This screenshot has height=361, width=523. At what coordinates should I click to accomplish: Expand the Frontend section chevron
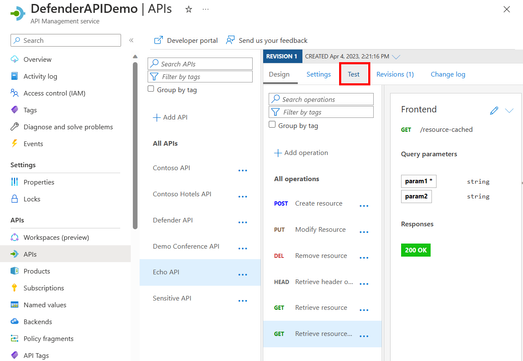(x=509, y=110)
